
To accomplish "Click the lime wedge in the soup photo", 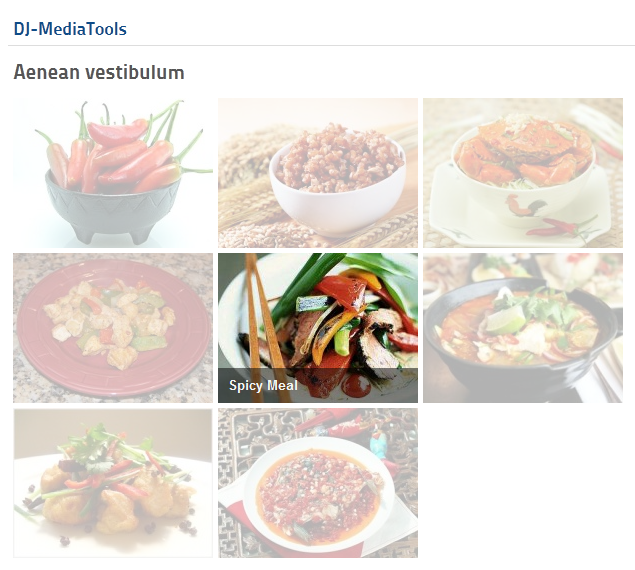I will click(505, 318).
